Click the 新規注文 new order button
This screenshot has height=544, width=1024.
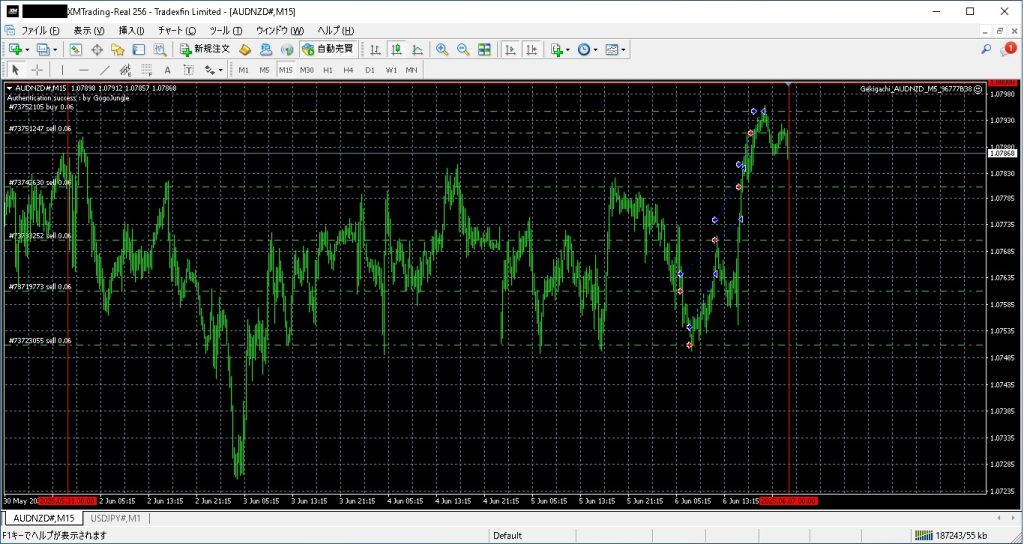(x=205, y=49)
